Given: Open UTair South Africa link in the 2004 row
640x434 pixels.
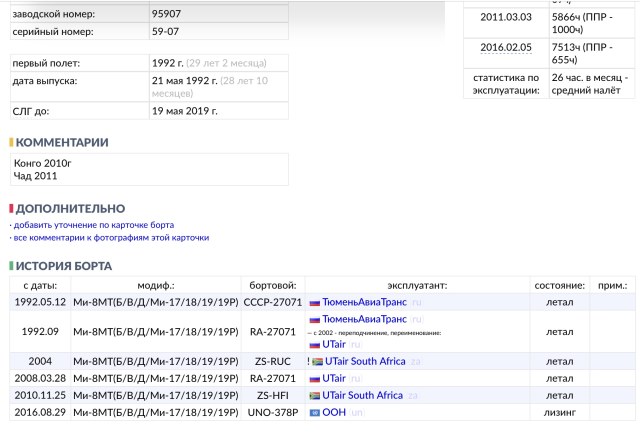Looking at the screenshot, I should tap(365, 361).
